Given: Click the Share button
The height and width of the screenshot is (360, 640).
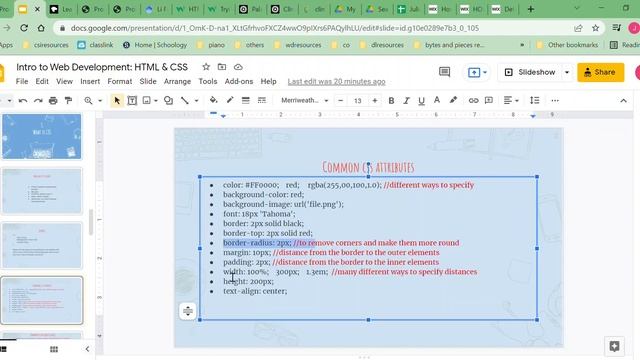Looking at the screenshot, I should coord(600,72).
